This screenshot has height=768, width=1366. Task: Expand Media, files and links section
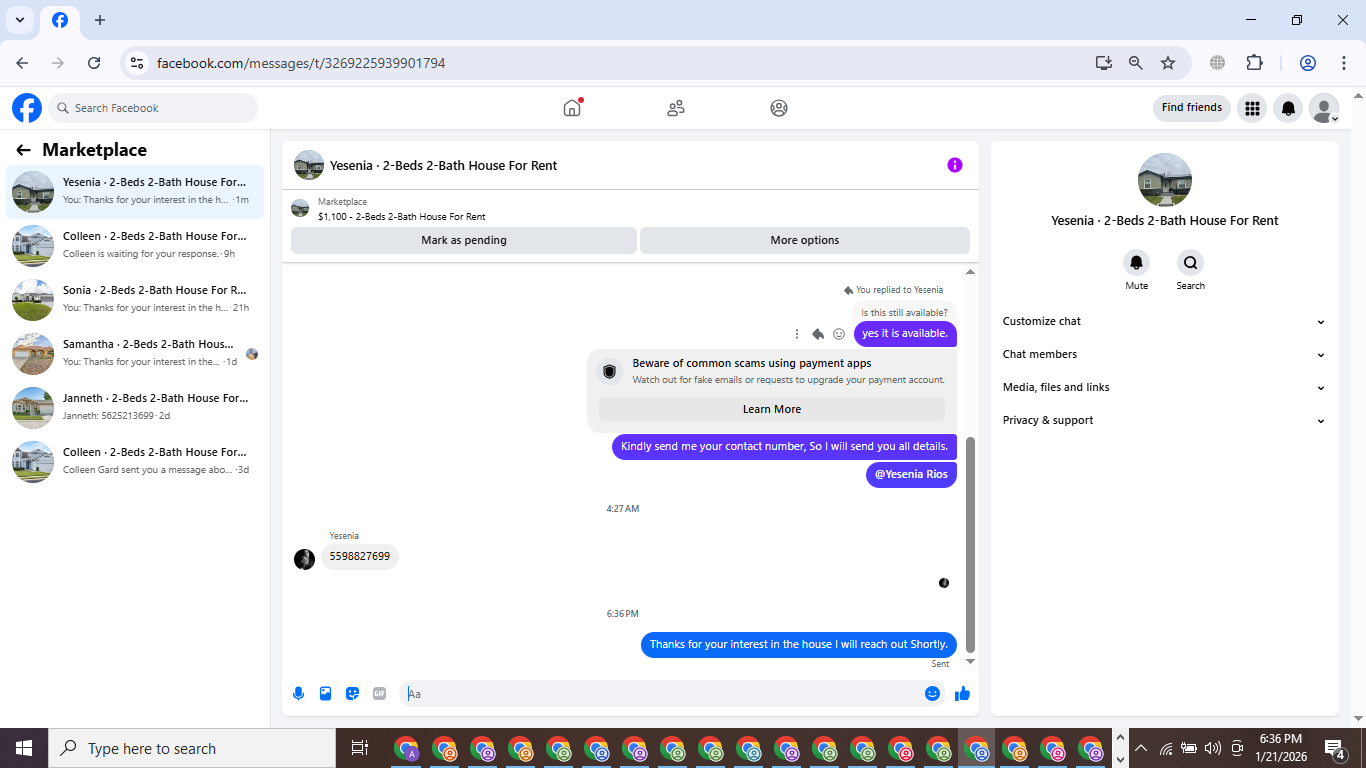[x=1164, y=387]
